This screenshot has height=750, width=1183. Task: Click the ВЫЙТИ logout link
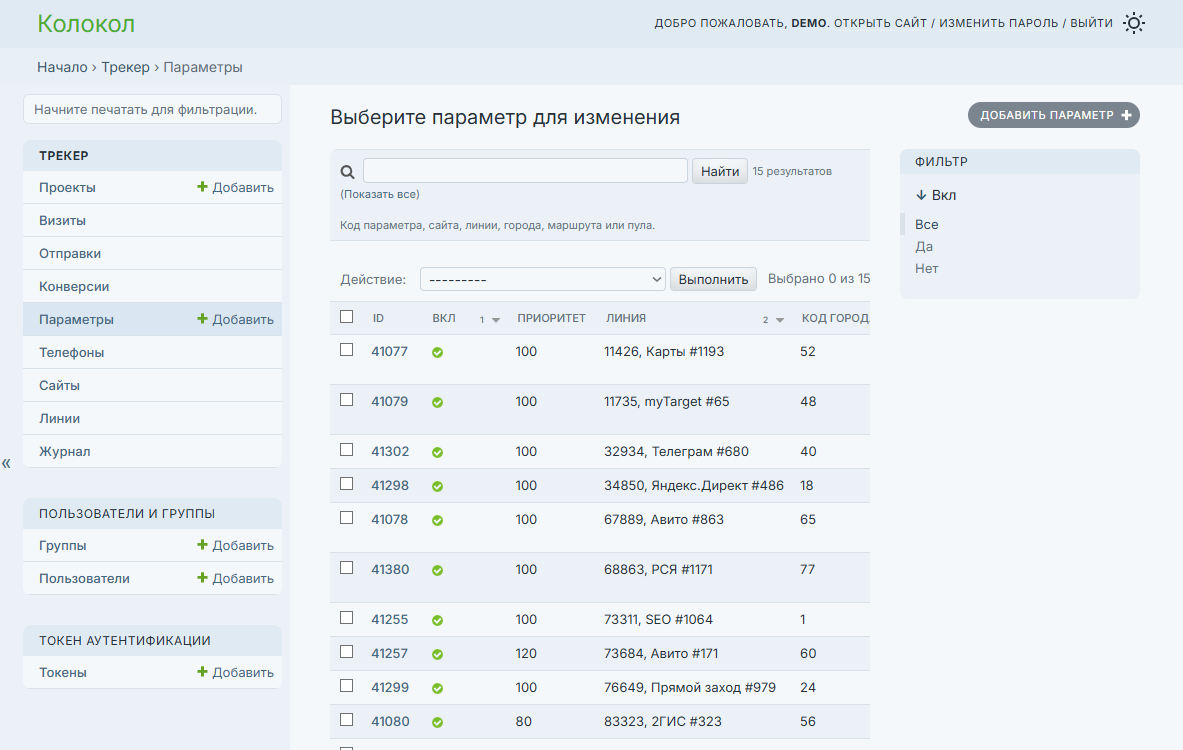click(x=1091, y=23)
